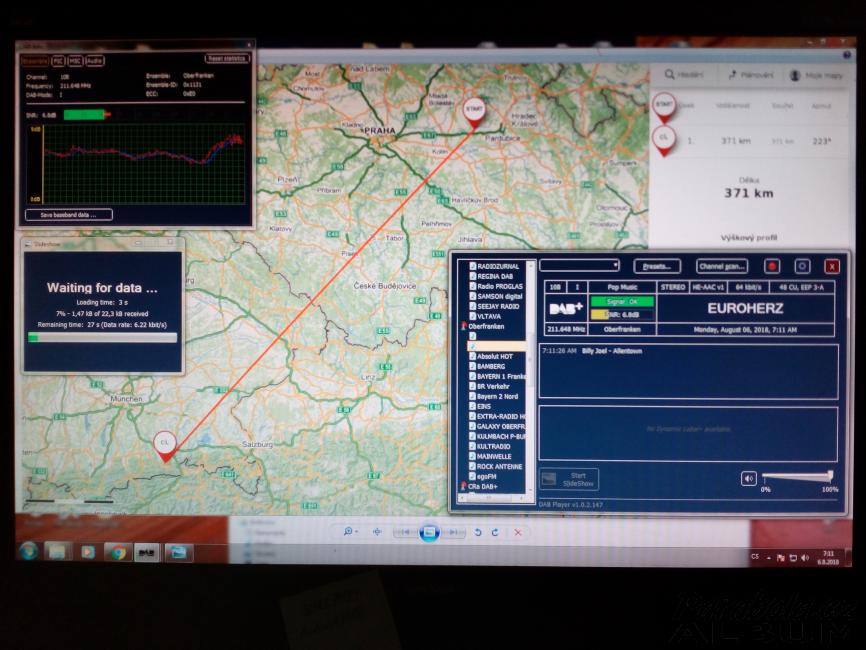This screenshot has height=650, width=866.
Task: Open the preset dropdown in DAB Player
Action: point(579,266)
